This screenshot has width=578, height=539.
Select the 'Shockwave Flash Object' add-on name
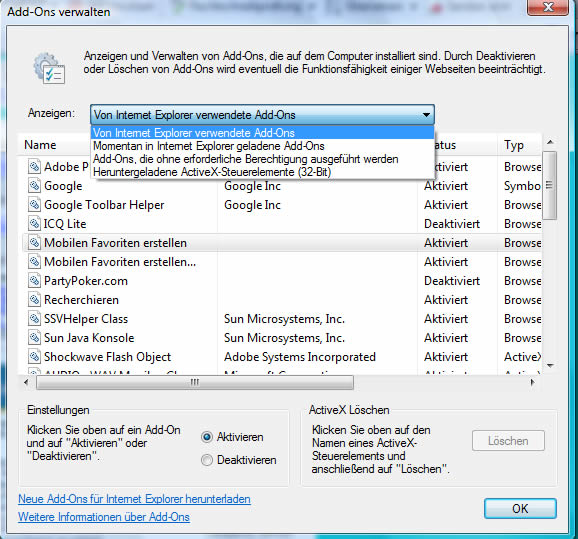pos(108,357)
